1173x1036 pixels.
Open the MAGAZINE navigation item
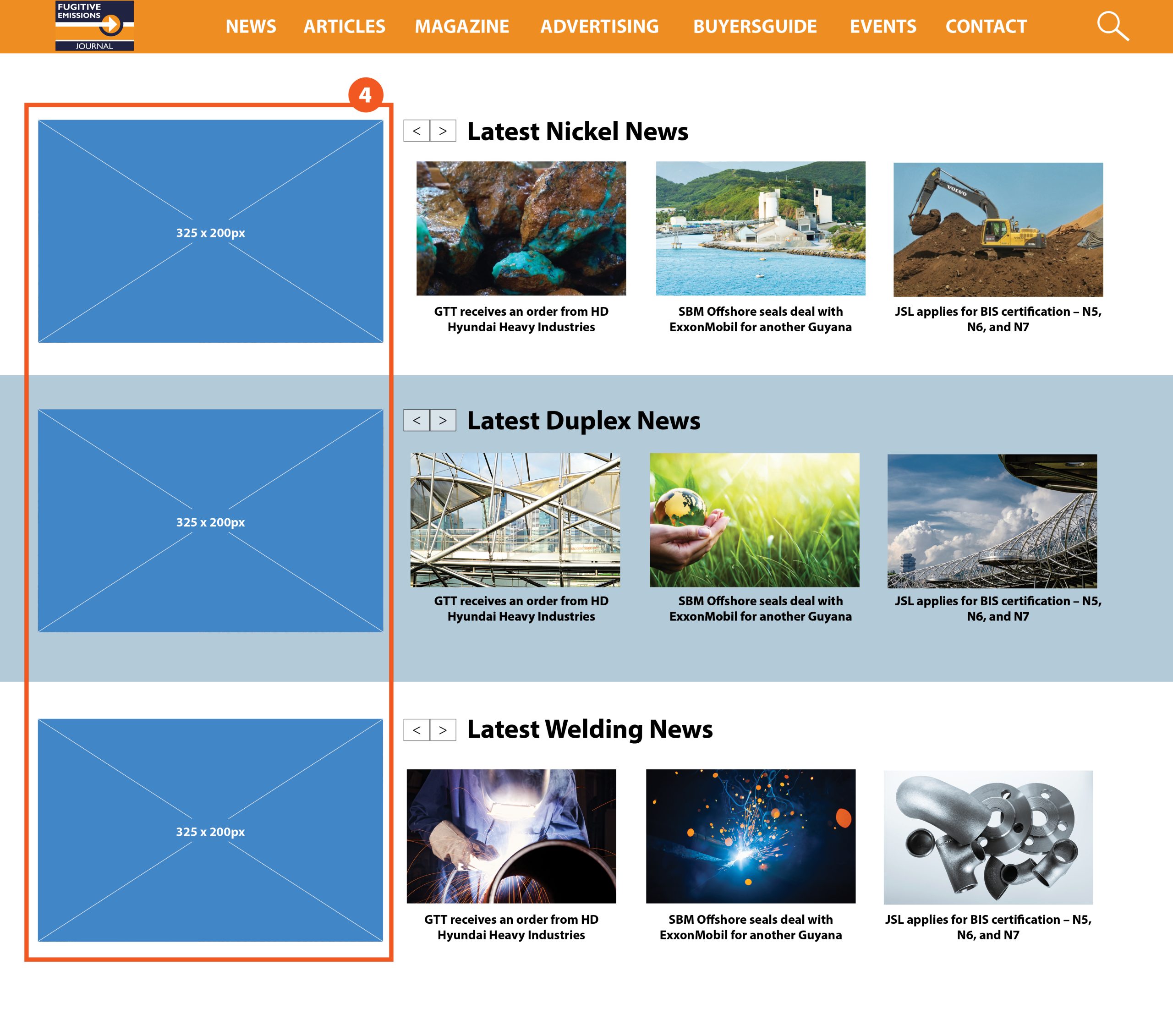pyautogui.click(x=461, y=27)
